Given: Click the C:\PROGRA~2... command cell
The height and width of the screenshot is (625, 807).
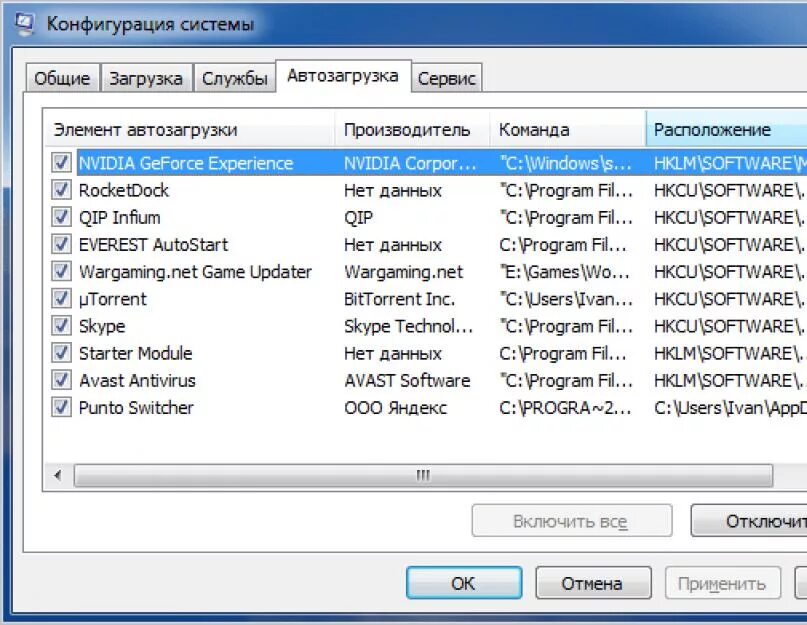Looking at the screenshot, I should click(x=565, y=408).
